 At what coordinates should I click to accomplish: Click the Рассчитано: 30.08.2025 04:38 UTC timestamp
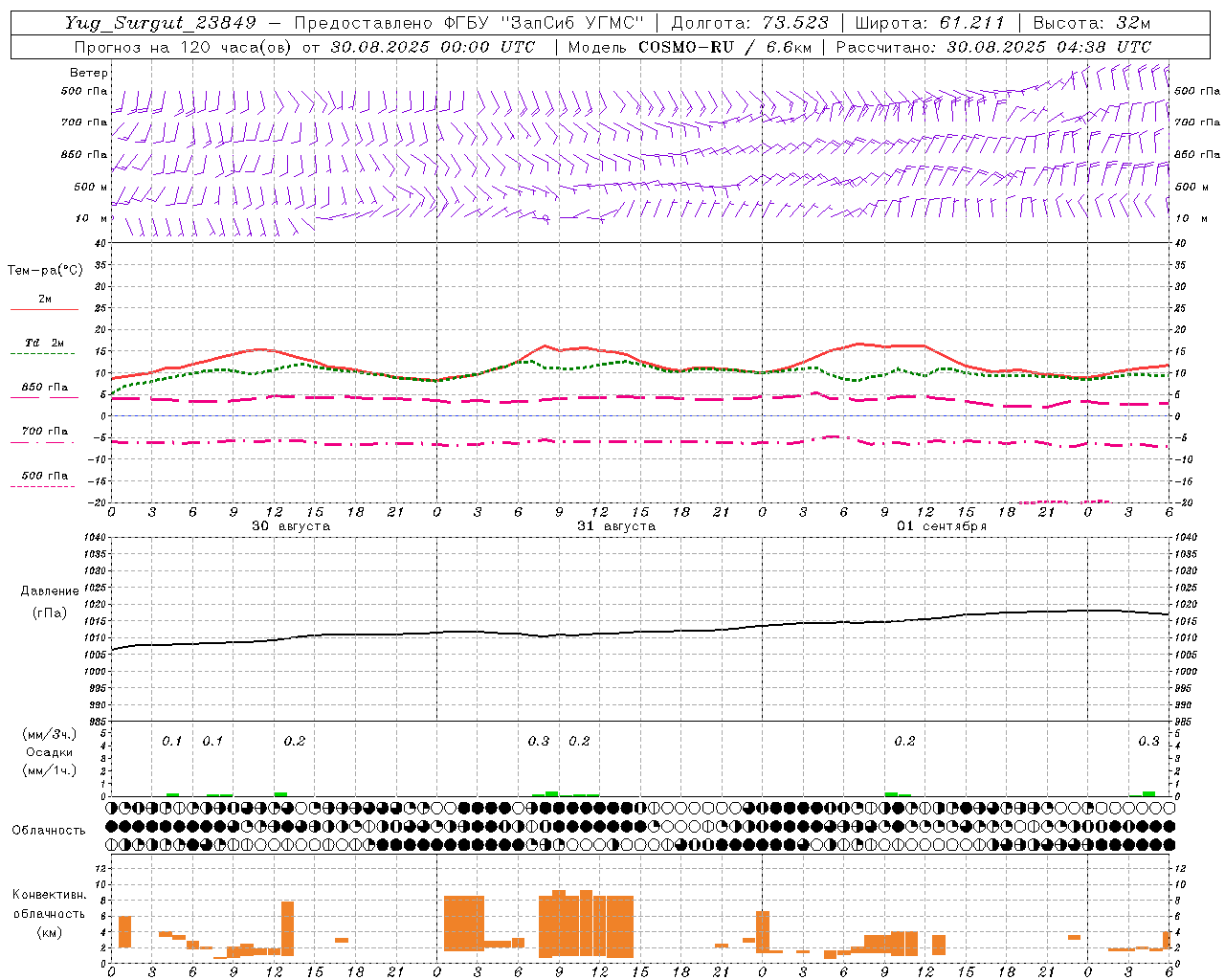993,47
